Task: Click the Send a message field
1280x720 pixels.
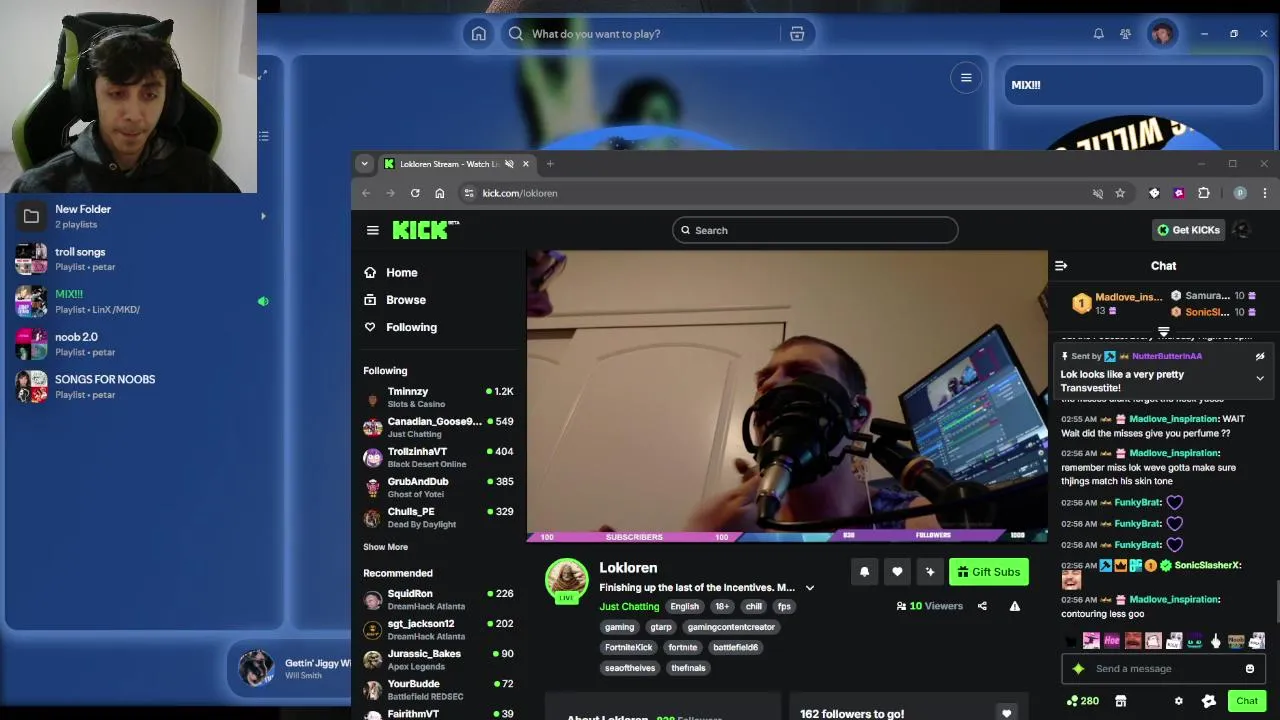Action: [1163, 669]
